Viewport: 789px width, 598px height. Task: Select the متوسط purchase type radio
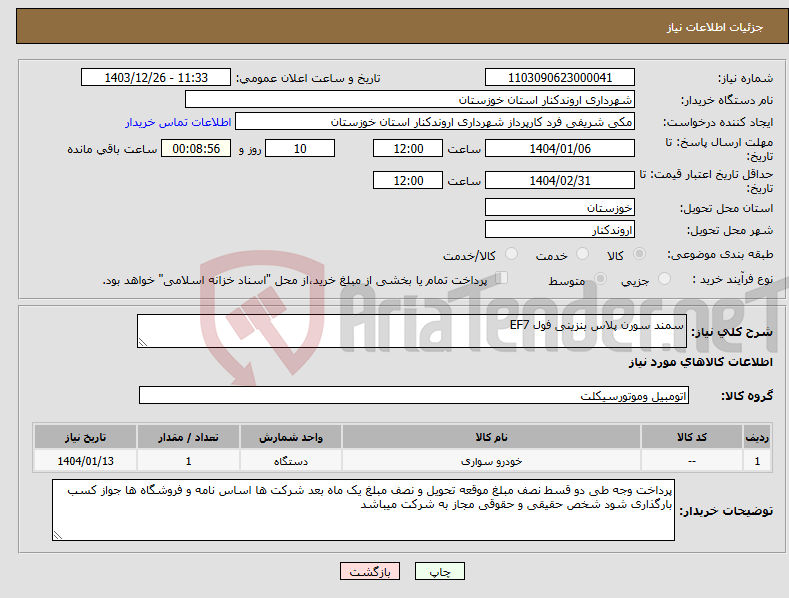click(x=600, y=278)
